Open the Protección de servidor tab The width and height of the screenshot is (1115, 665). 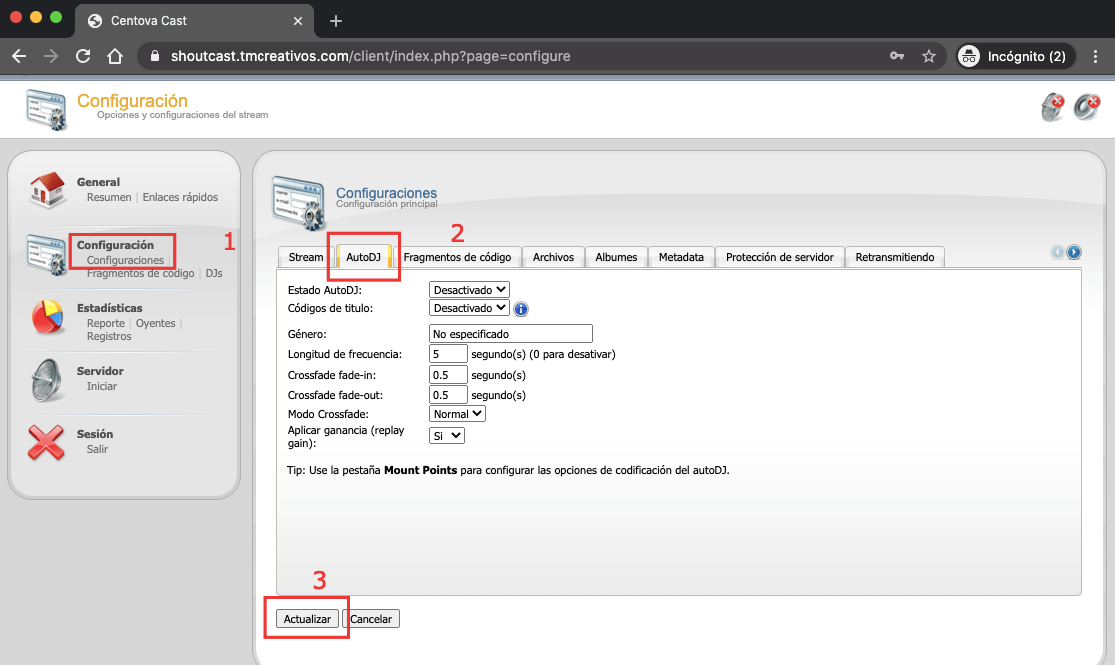780,257
